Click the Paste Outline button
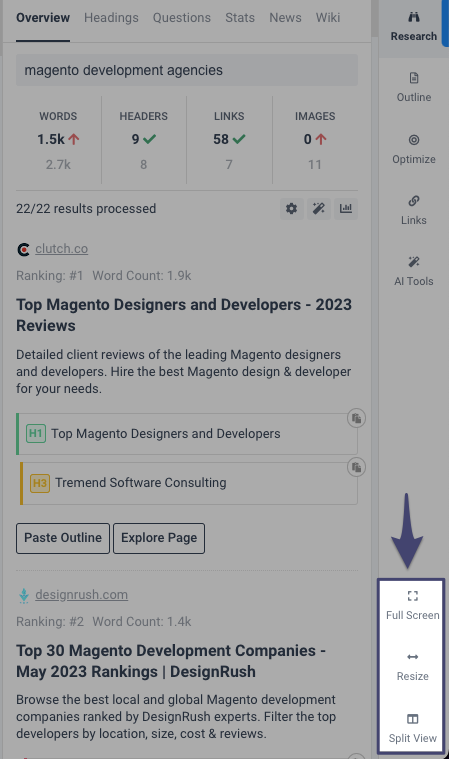449x759 pixels. tap(63, 538)
